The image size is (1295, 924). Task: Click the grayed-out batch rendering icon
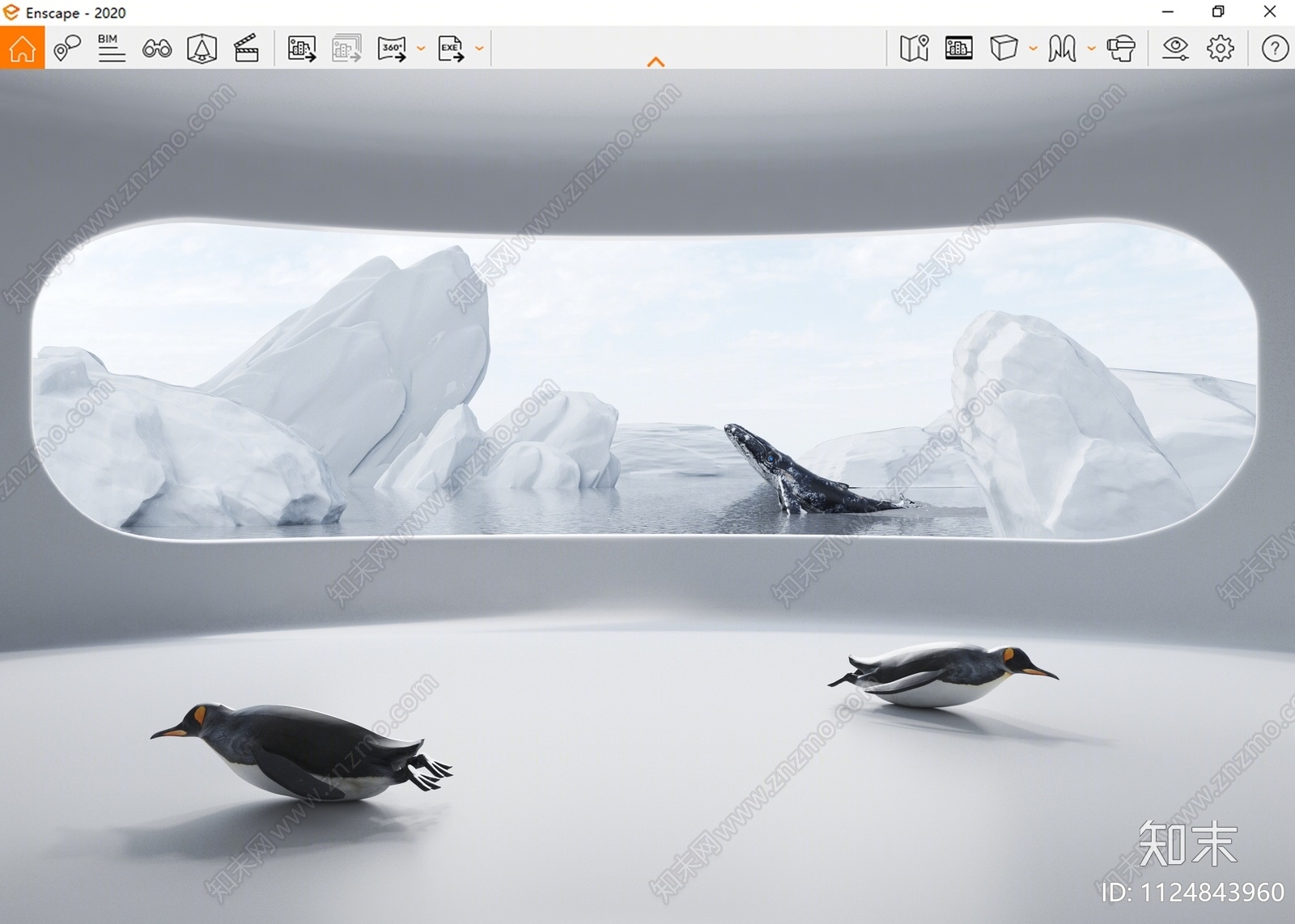[346, 49]
